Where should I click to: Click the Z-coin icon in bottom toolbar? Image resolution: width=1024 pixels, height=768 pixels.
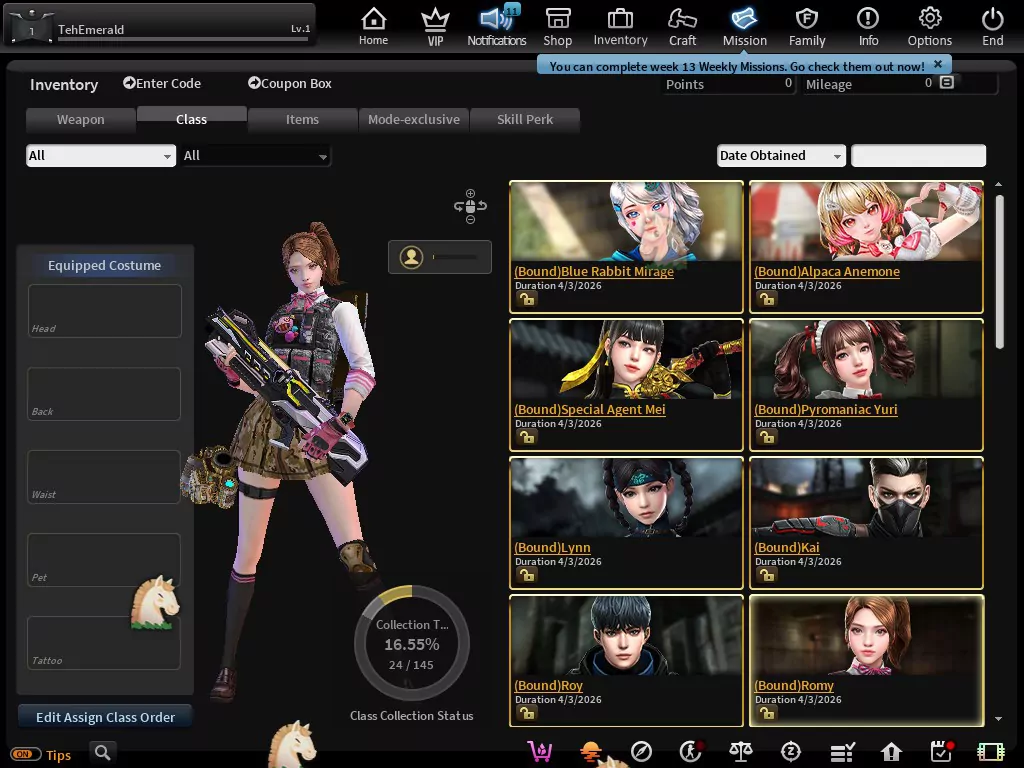[791, 751]
